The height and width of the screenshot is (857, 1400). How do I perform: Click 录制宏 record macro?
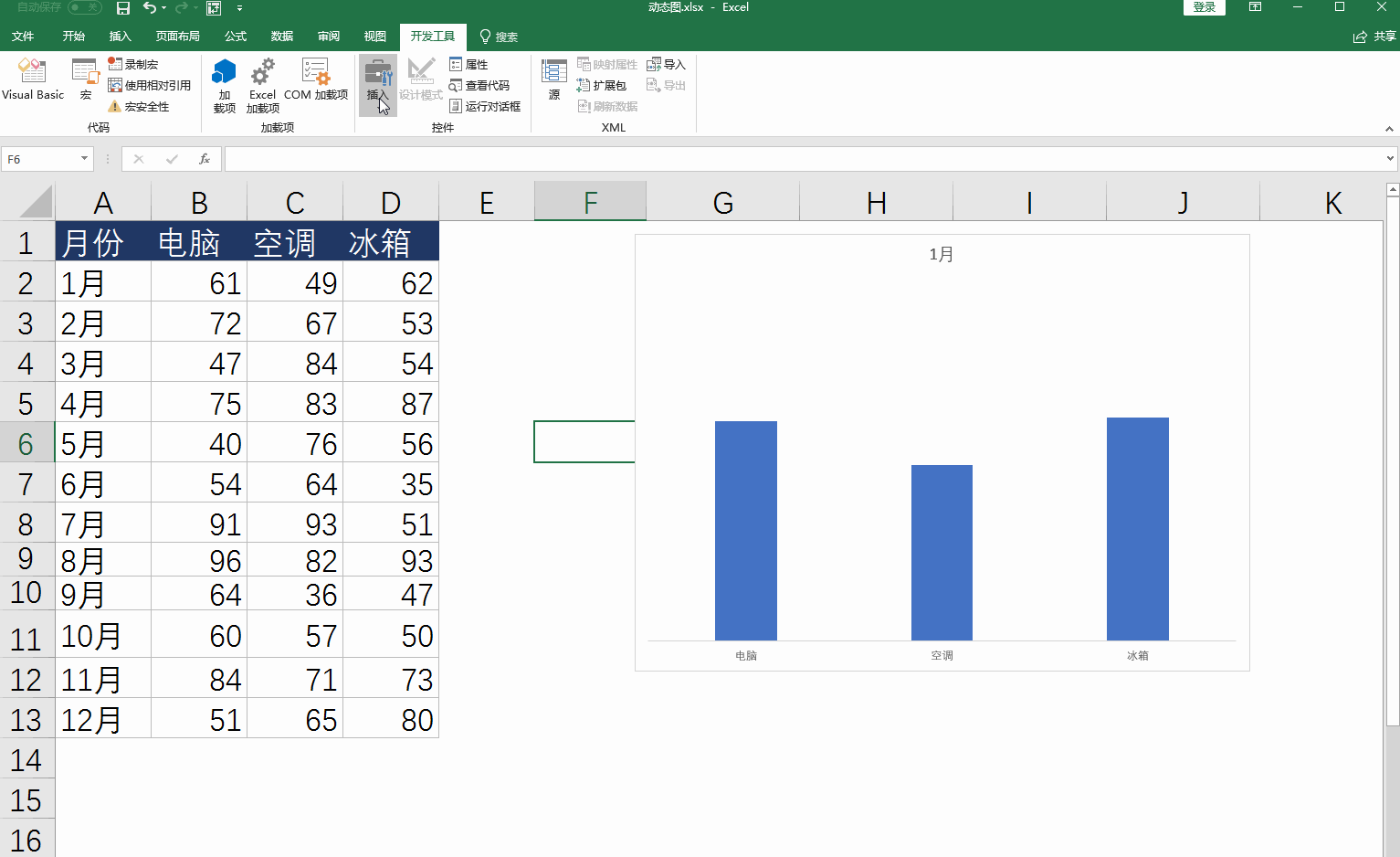coord(133,64)
